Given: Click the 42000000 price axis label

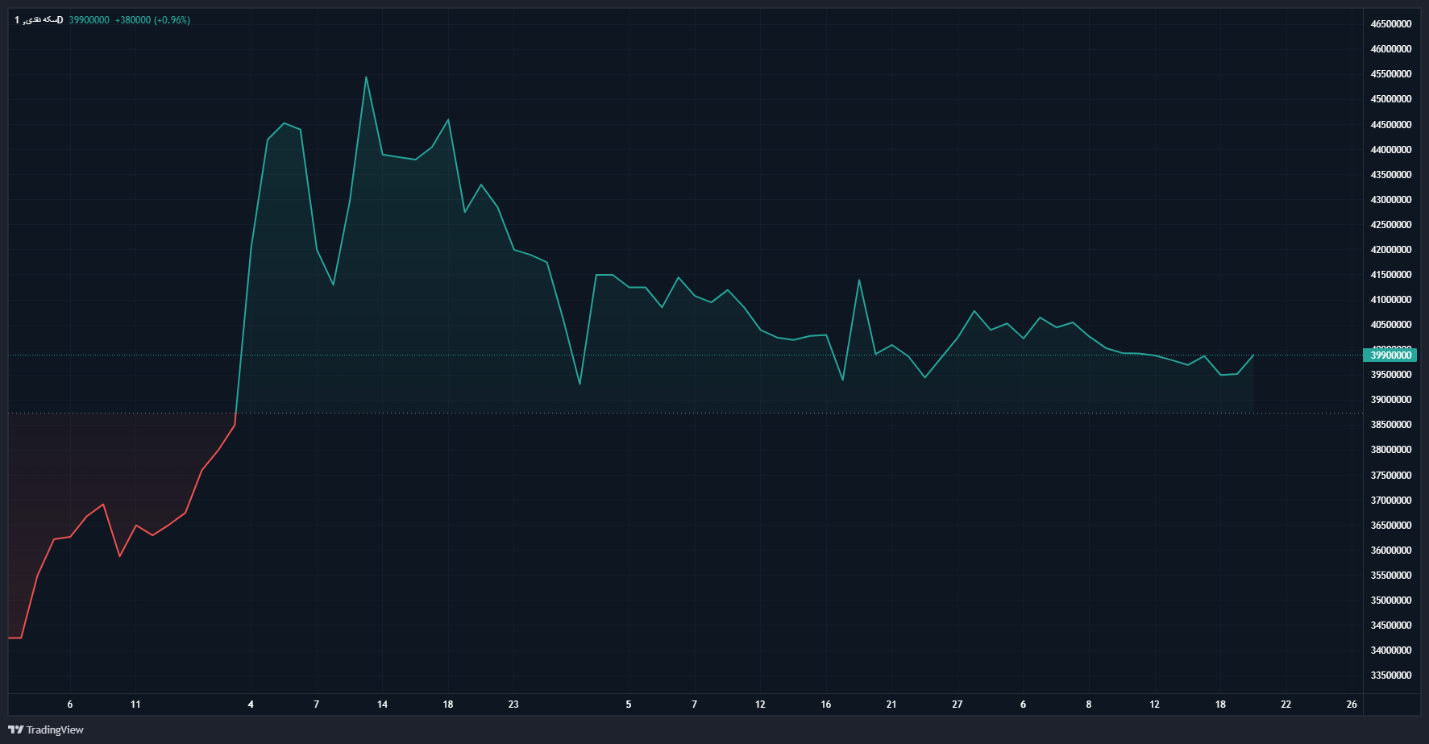Looking at the screenshot, I should pos(1390,250).
